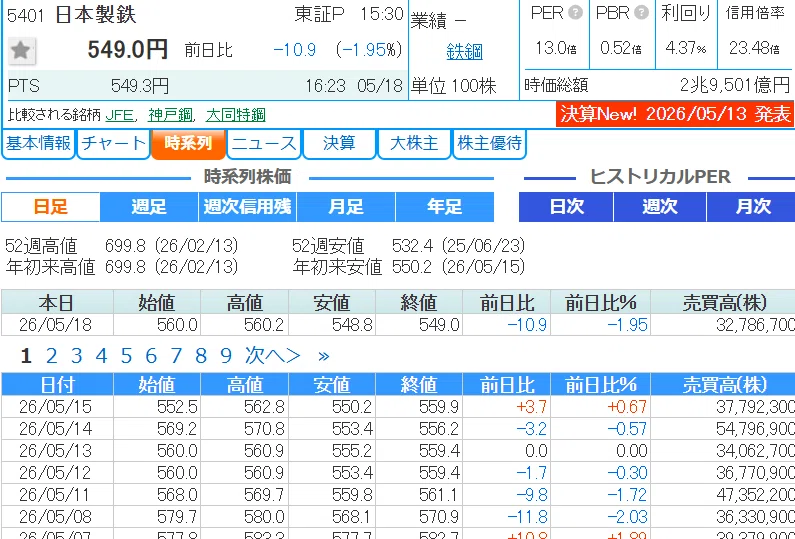This screenshot has width=795, height=539.
Task: Click the 549.0円 current price
Action: (128, 50)
